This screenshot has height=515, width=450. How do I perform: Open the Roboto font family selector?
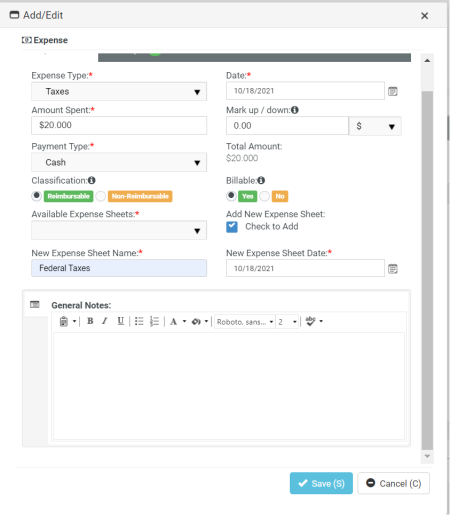pos(245,322)
